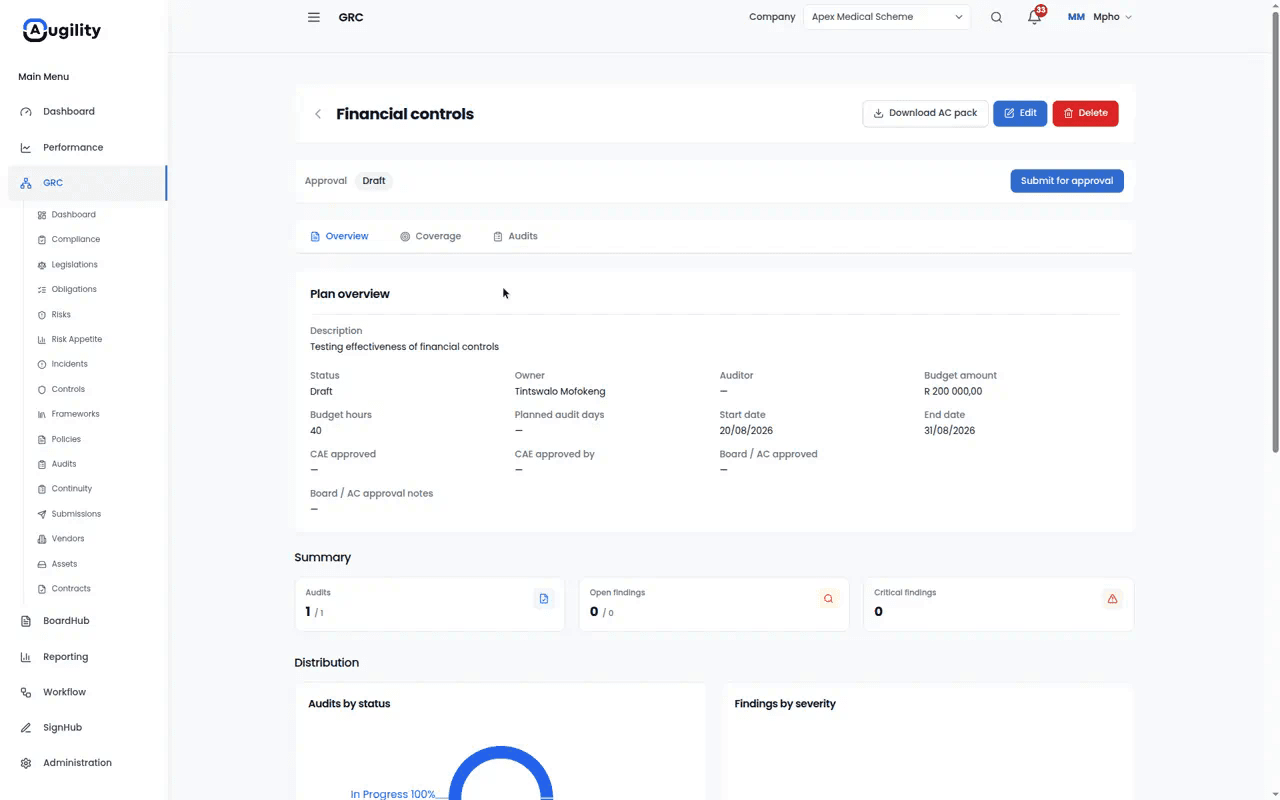
Task: Switch to the Coverage tab
Action: pyautogui.click(x=430, y=236)
